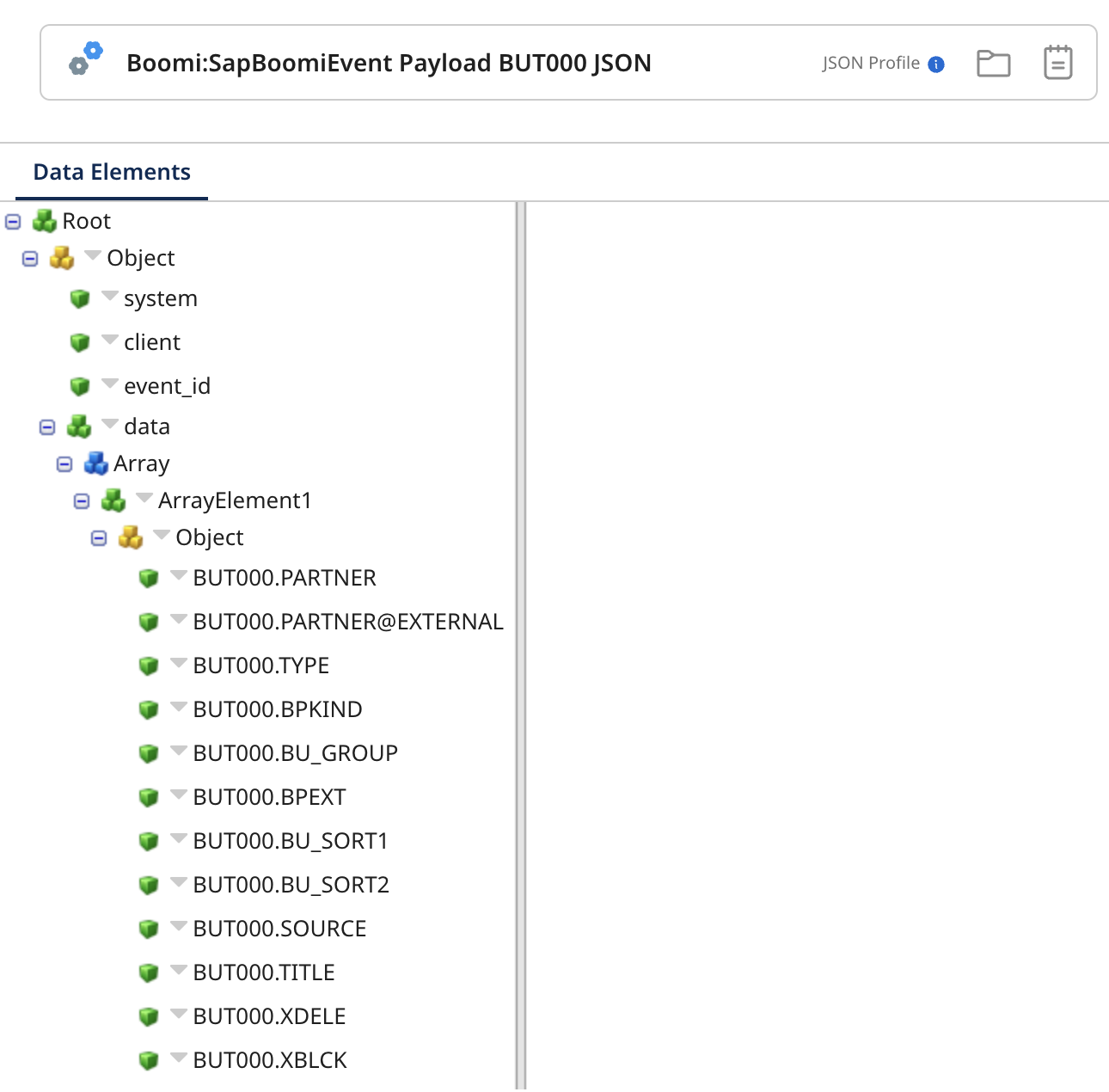Click the green element icon for BUT000.PARTNER
This screenshot has height=1092, width=1109.
point(150,578)
